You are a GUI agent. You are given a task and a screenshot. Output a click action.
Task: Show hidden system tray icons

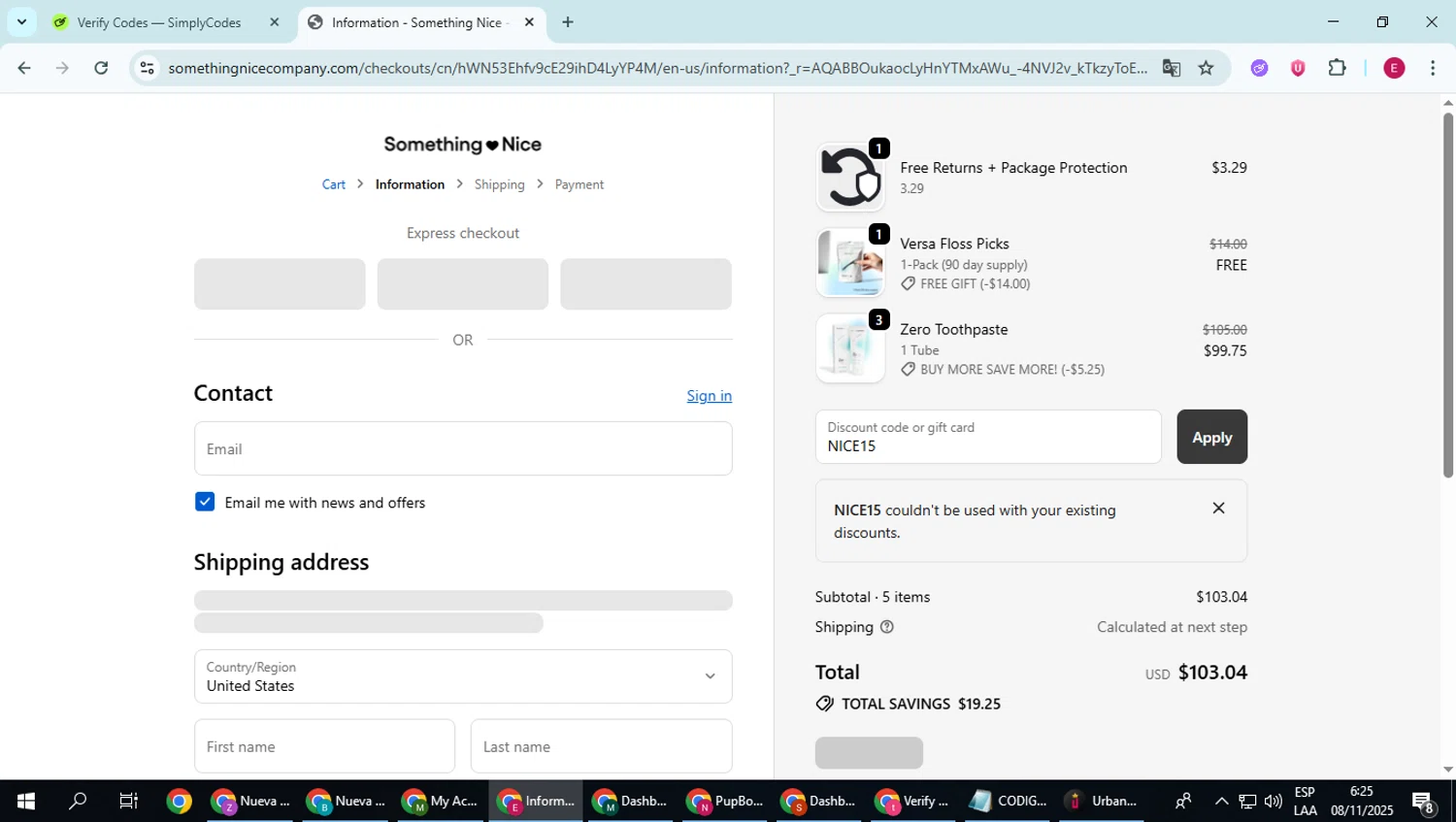pyautogui.click(x=1221, y=801)
